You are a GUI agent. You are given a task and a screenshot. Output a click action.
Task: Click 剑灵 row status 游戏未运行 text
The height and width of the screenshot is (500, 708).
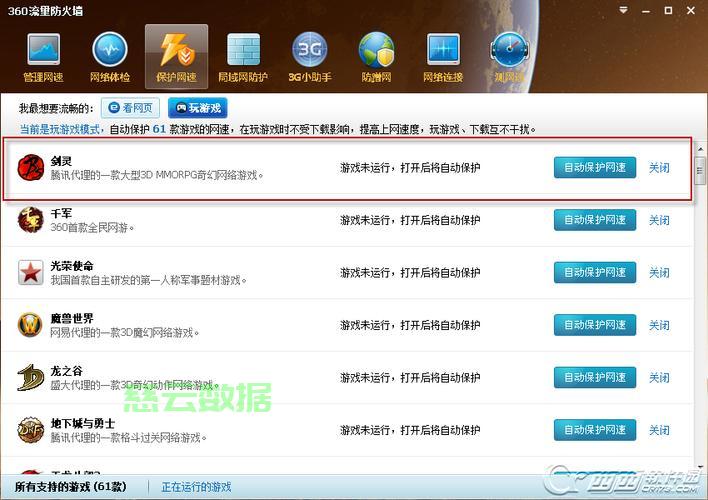[410, 168]
